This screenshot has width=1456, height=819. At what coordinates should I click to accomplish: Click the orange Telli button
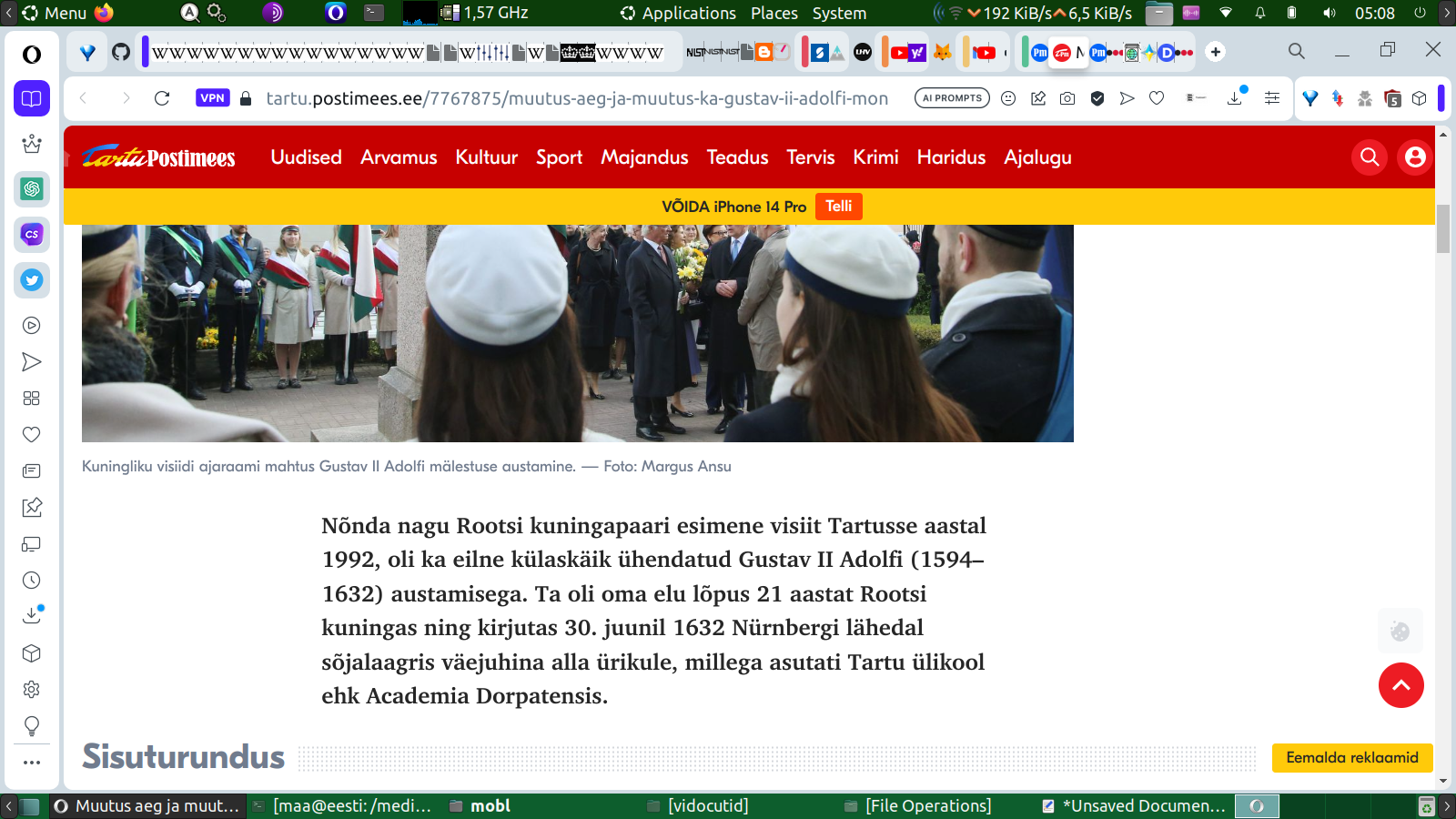(x=838, y=207)
